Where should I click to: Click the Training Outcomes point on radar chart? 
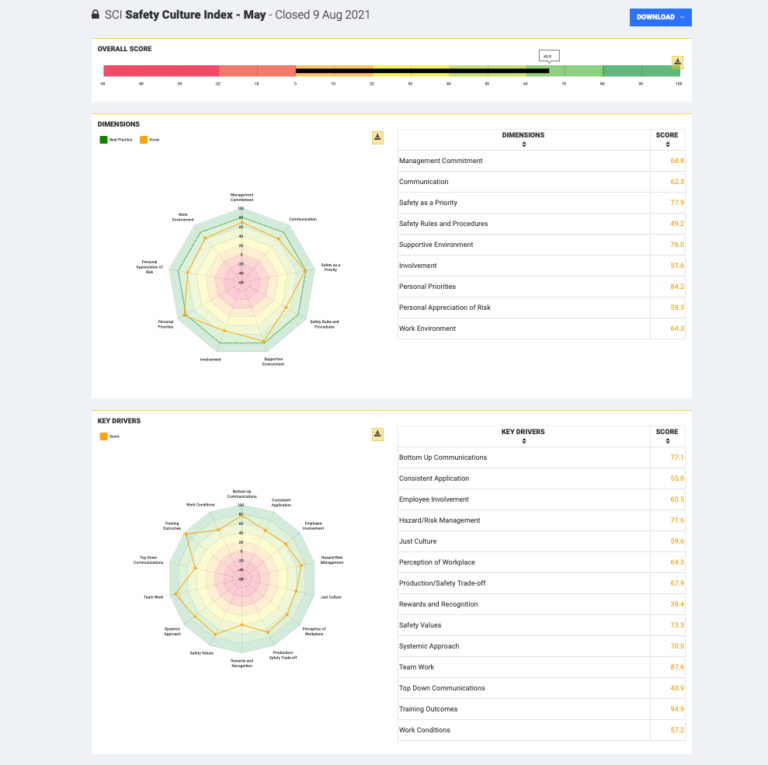[186, 534]
